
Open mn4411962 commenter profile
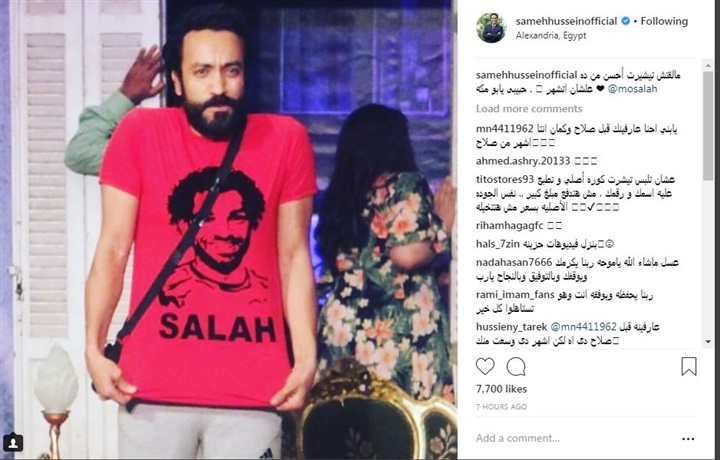pos(505,129)
